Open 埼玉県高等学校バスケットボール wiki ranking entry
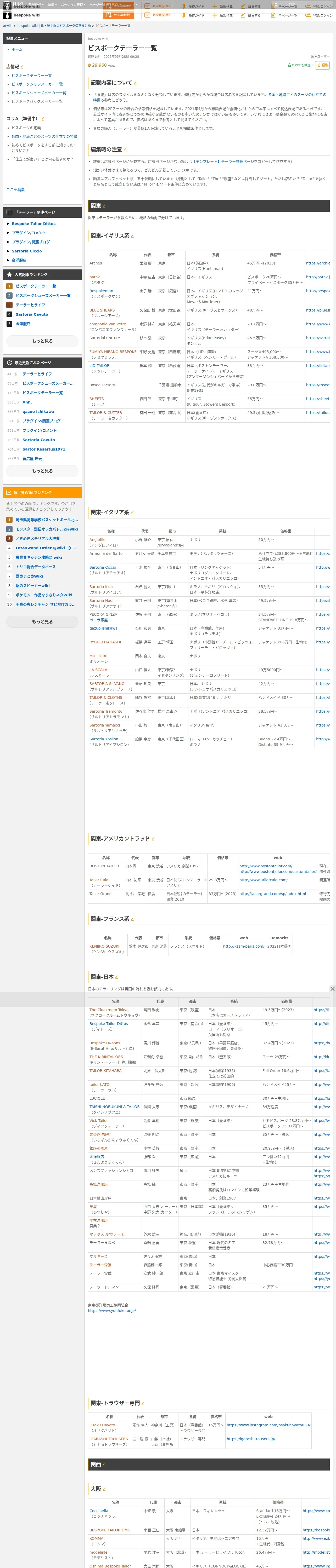This screenshot has height=1568, width=336. 47,520
